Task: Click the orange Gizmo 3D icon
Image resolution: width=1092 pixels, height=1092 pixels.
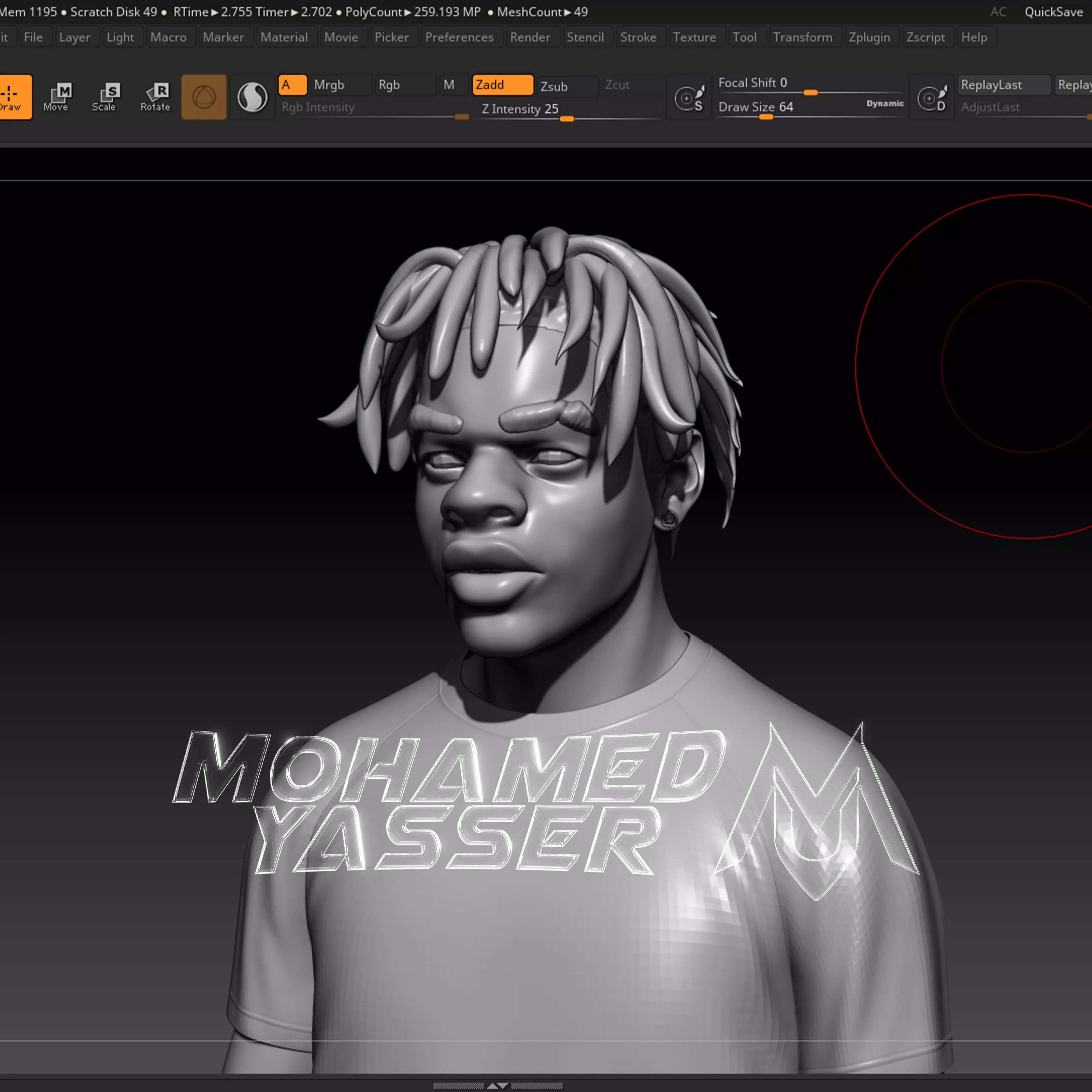Action: point(203,97)
